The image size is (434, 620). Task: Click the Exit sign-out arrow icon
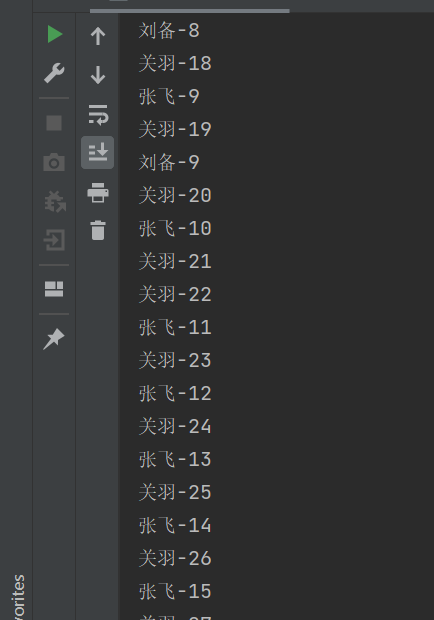pos(54,240)
